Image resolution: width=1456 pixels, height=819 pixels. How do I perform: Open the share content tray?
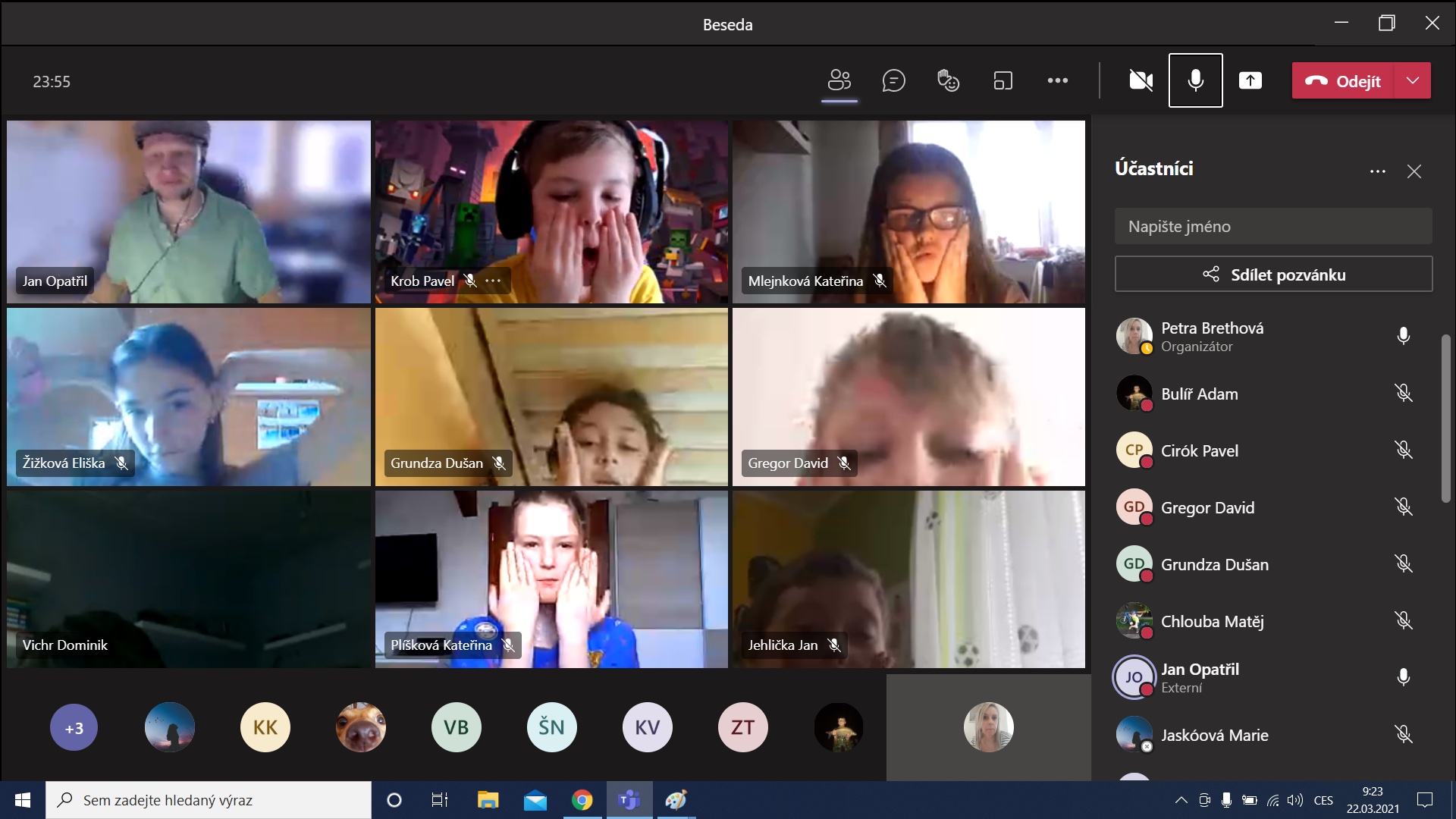(1250, 80)
